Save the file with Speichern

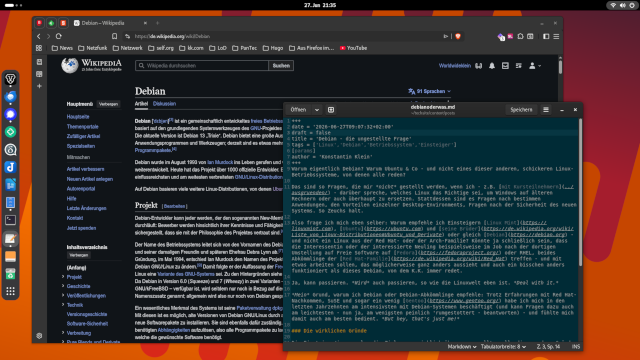click(x=521, y=110)
